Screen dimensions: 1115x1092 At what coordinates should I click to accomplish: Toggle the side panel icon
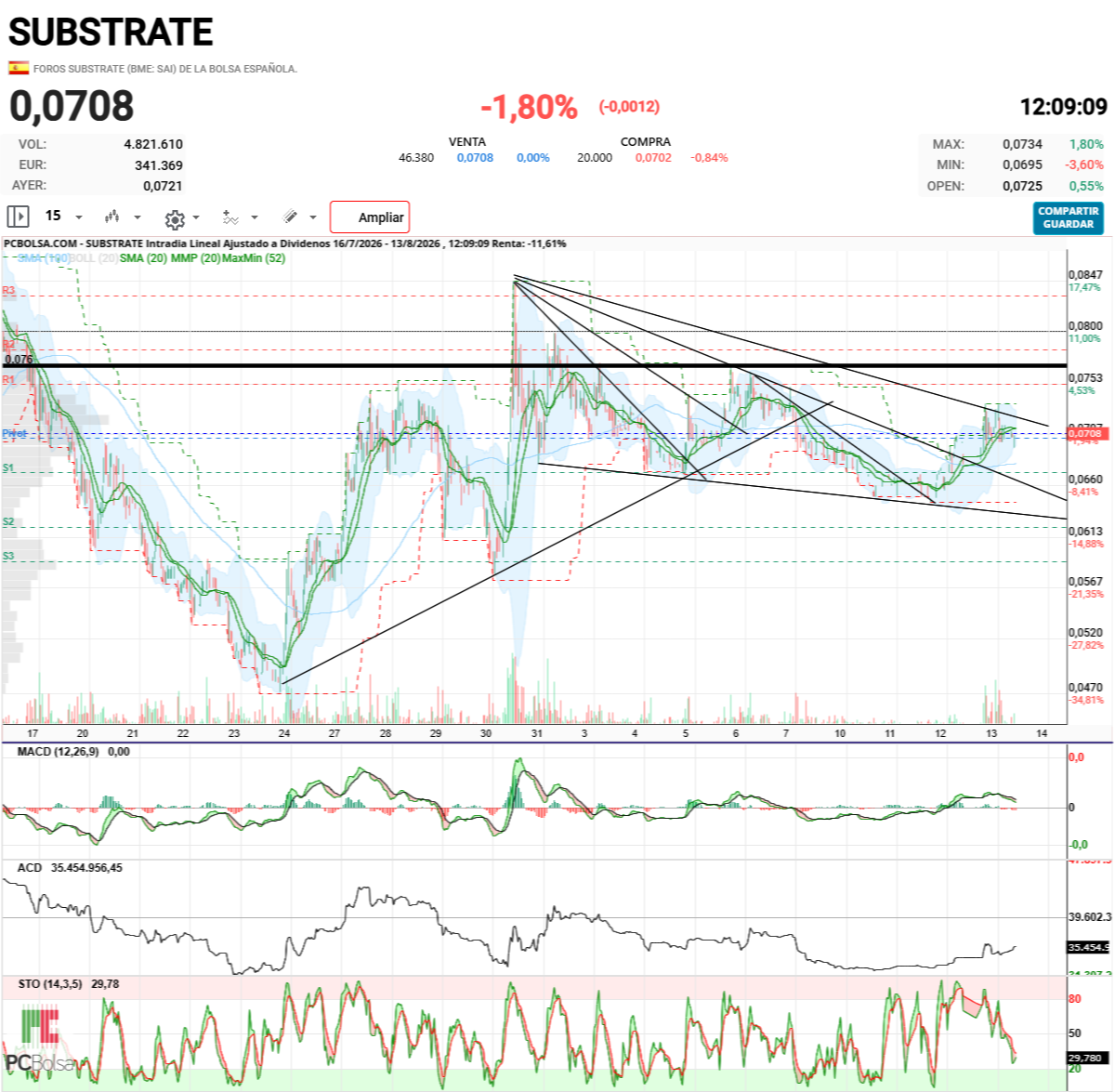[18, 217]
